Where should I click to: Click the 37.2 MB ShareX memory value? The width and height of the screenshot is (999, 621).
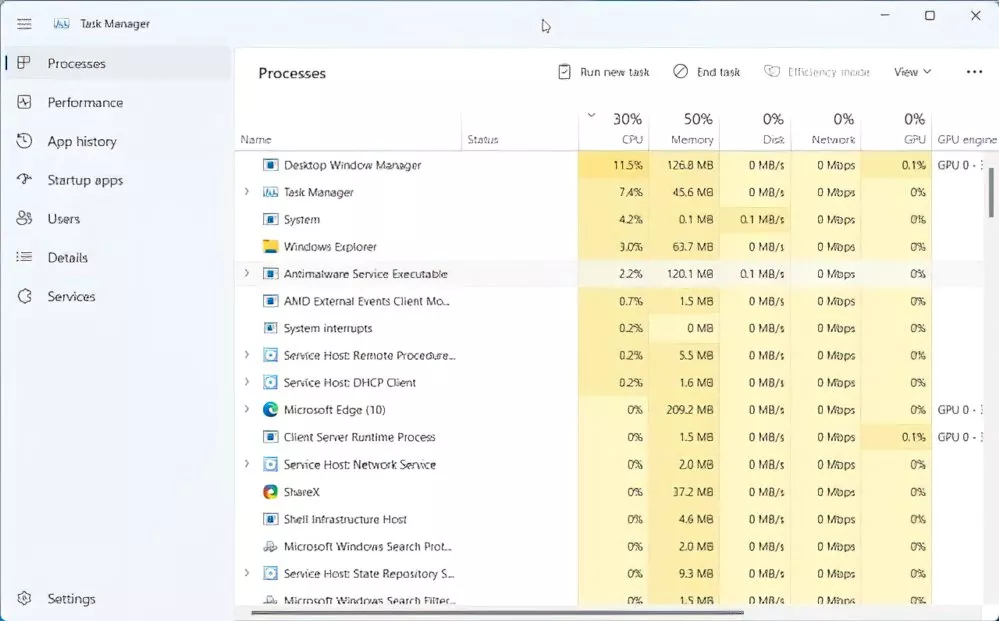click(x=693, y=492)
